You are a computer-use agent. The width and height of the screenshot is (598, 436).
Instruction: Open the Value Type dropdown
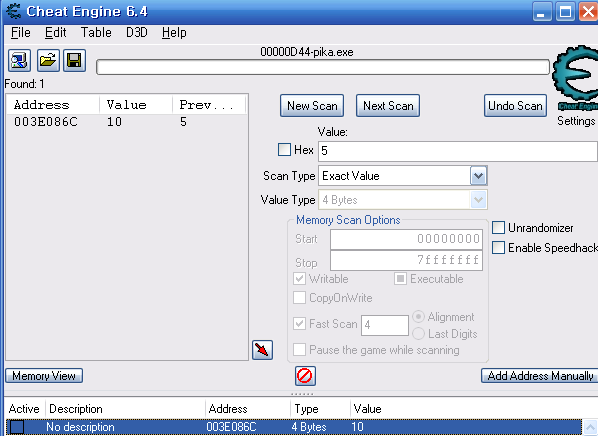click(x=479, y=199)
